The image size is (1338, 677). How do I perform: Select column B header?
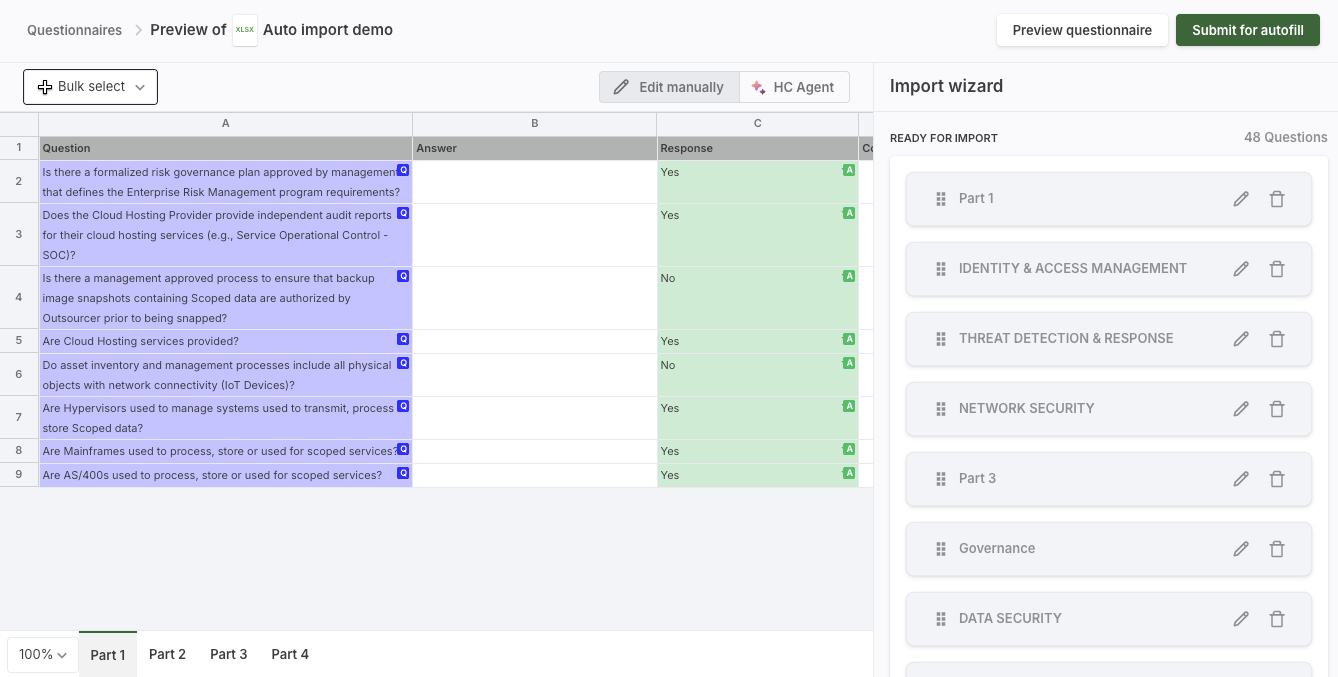pos(535,124)
